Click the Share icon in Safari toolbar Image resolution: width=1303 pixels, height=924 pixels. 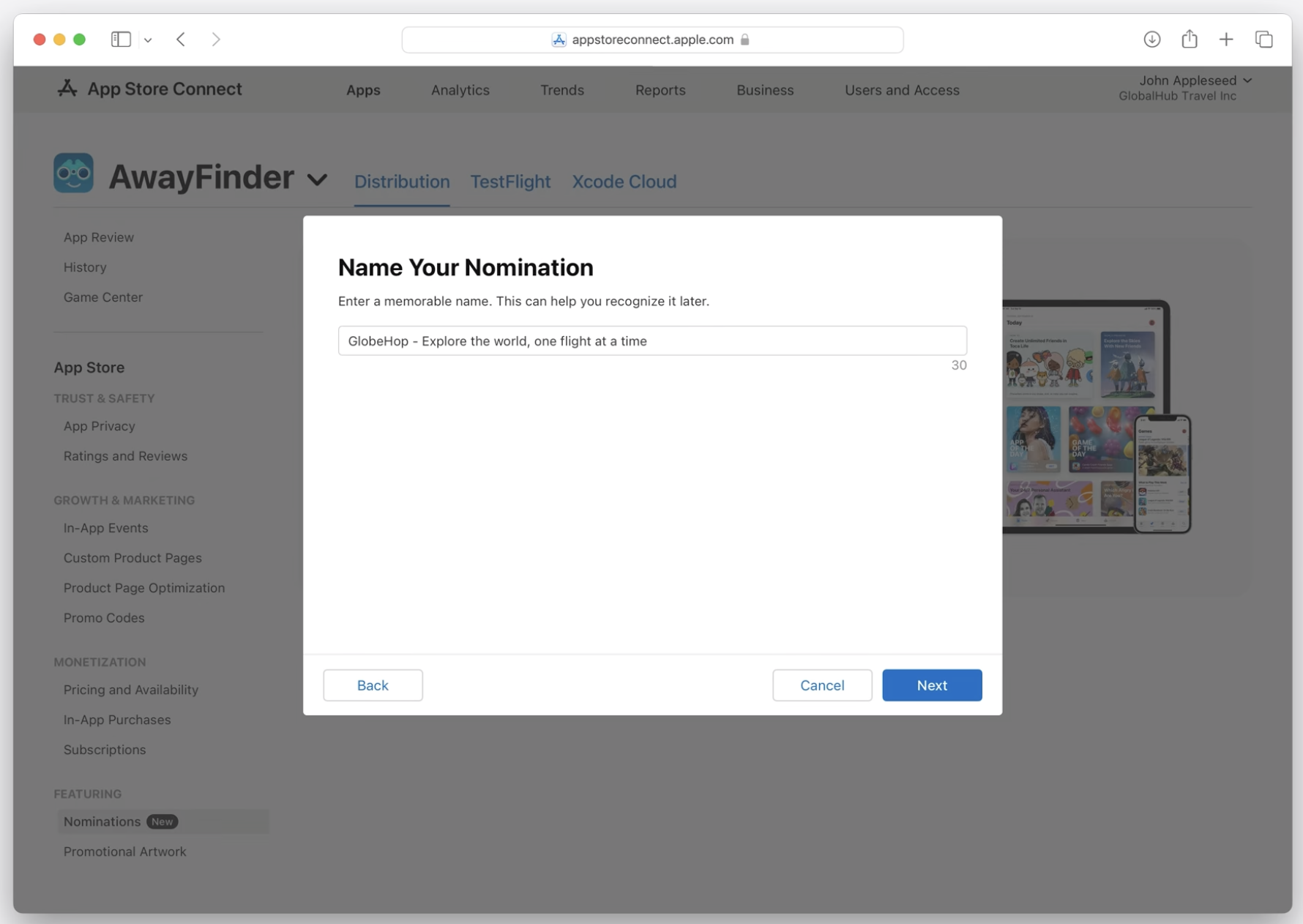[x=1190, y=39]
